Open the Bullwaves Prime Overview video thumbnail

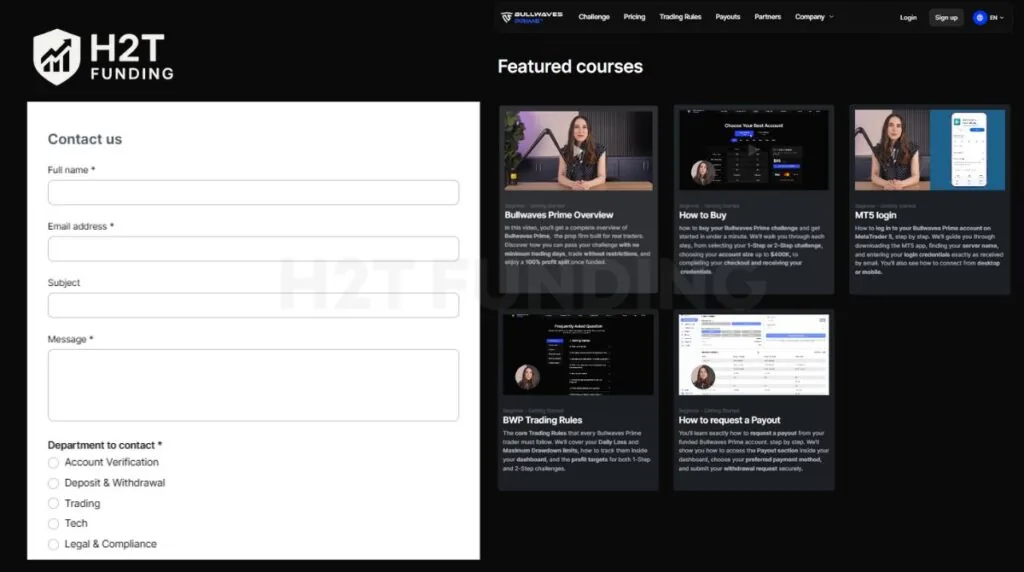coord(579,150)
